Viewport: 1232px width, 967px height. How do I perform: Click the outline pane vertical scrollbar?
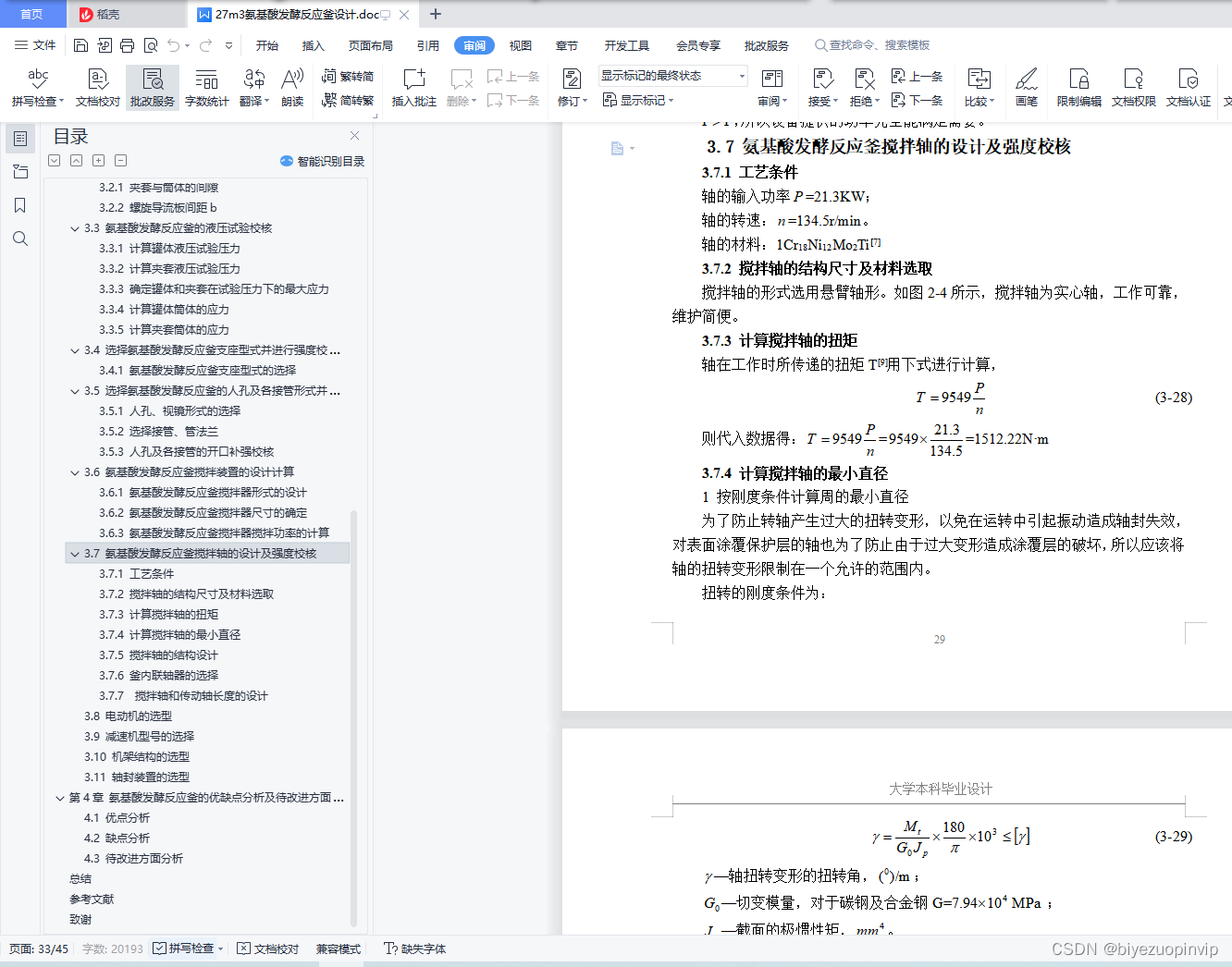(x=354, y=718)
